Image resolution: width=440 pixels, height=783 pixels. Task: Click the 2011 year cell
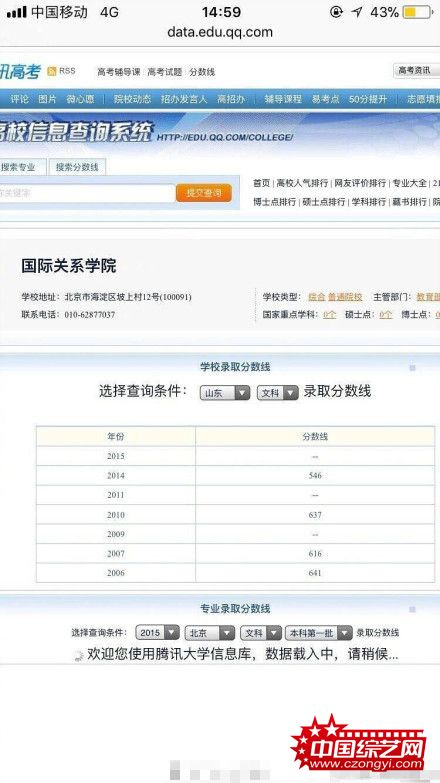pyautogui.click(x=116, y=495)
